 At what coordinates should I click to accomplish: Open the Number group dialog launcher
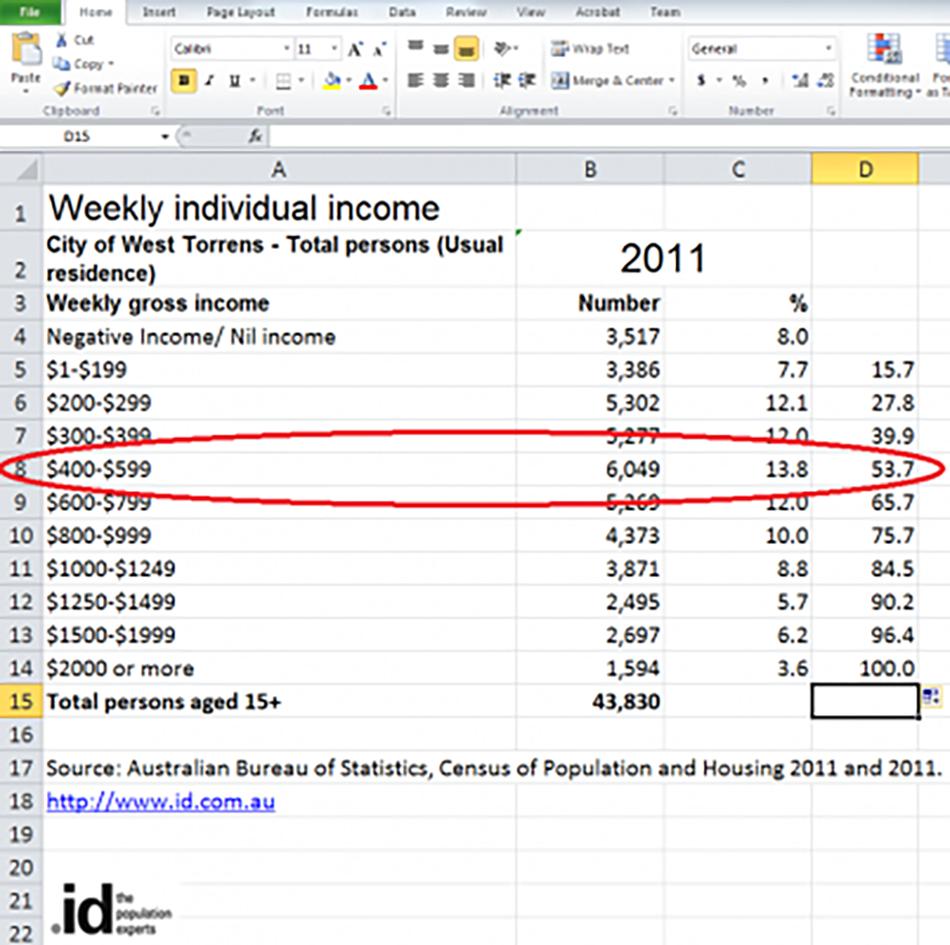[x=831, y=111]
